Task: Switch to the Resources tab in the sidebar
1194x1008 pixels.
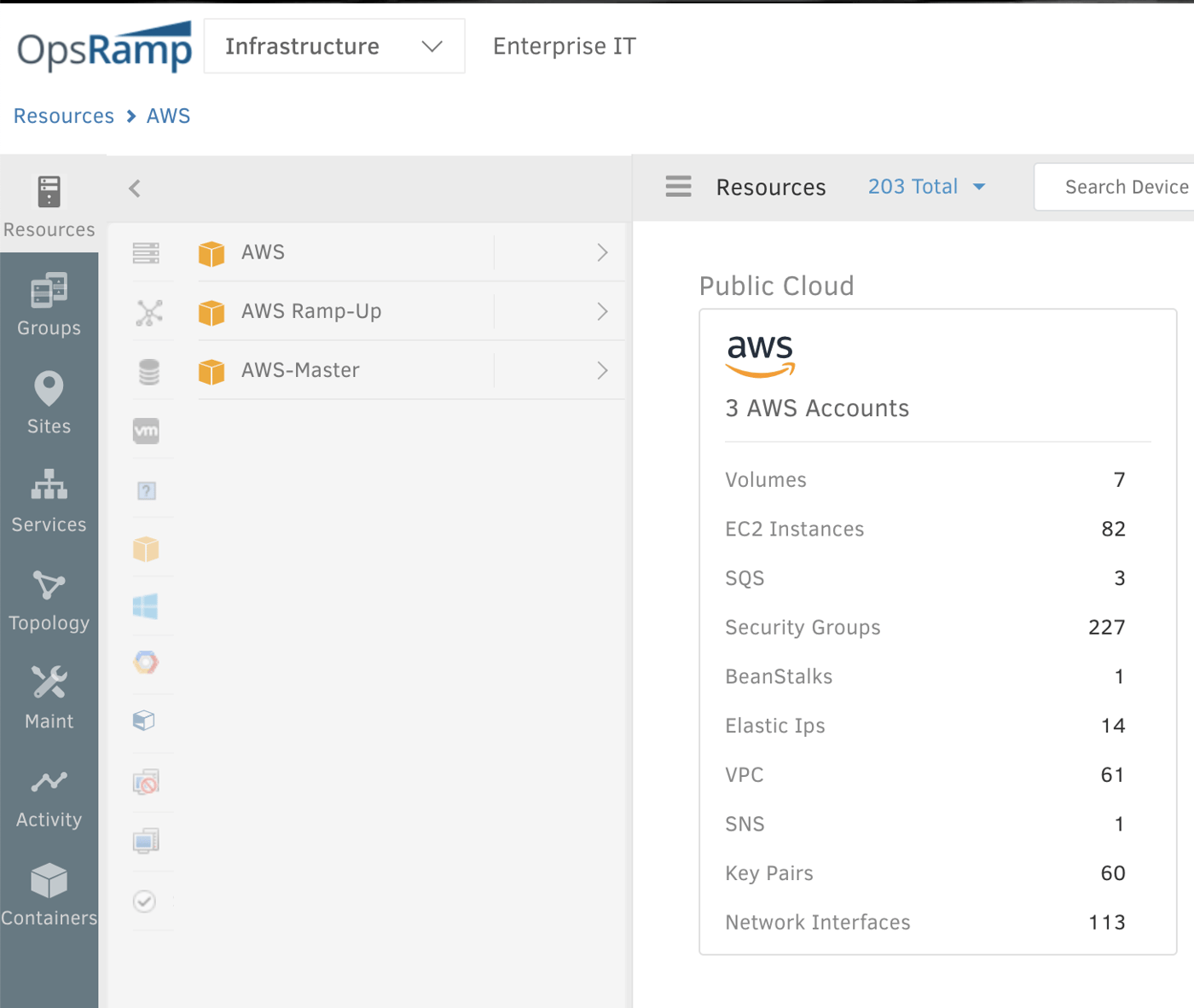Action: (x=49, y=205)
